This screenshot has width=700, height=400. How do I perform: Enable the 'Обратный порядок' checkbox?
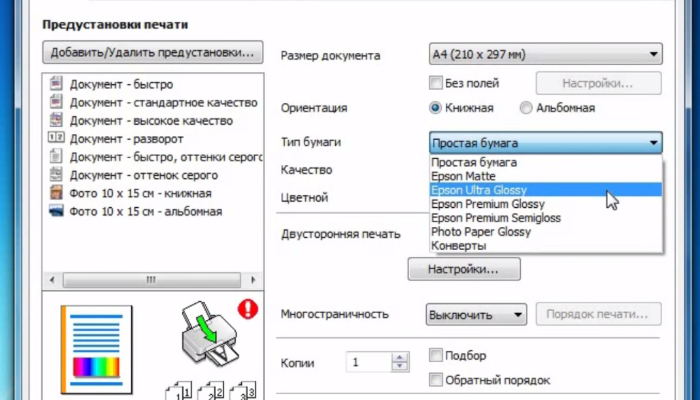(x=435, y=380)
